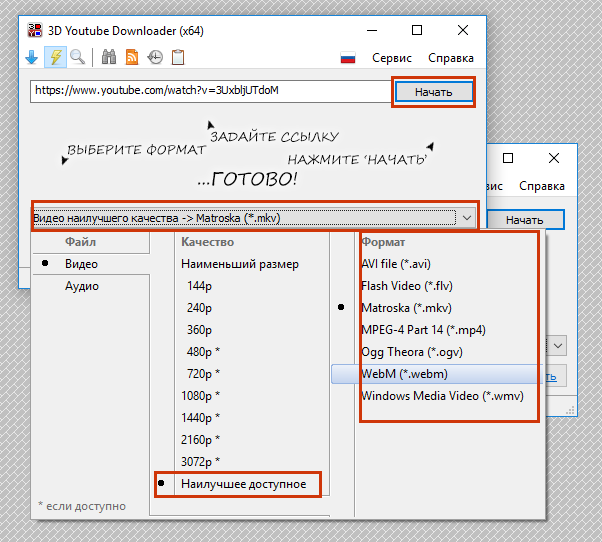Viewport: 602px width, 542px height.
Task: Expand the dropdown arrow in back window
Action: click(x=558, y=346)
